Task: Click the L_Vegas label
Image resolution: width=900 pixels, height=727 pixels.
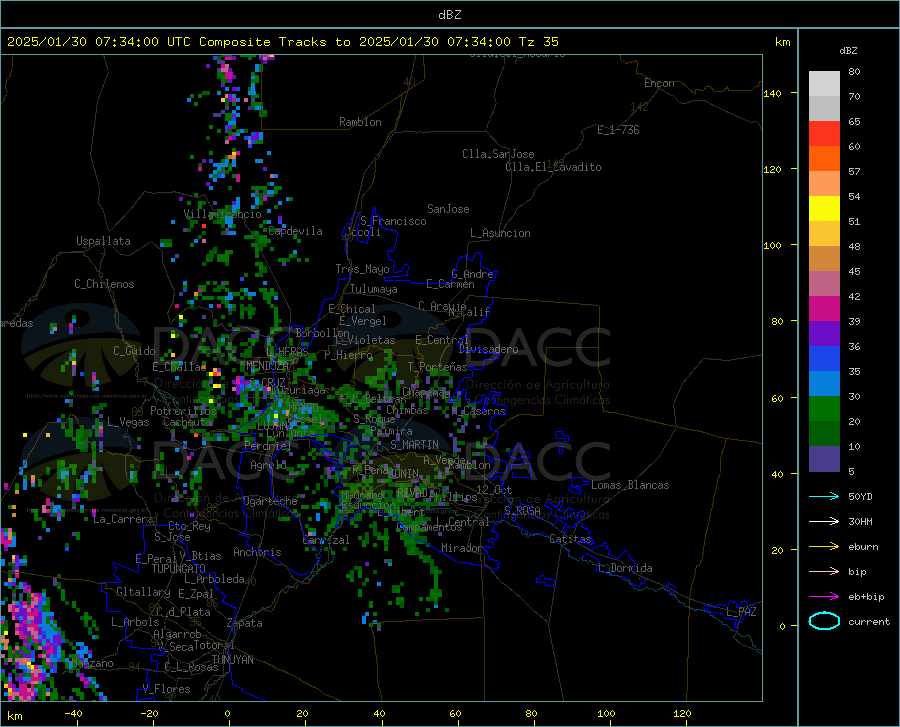Action: click(129, 422)
